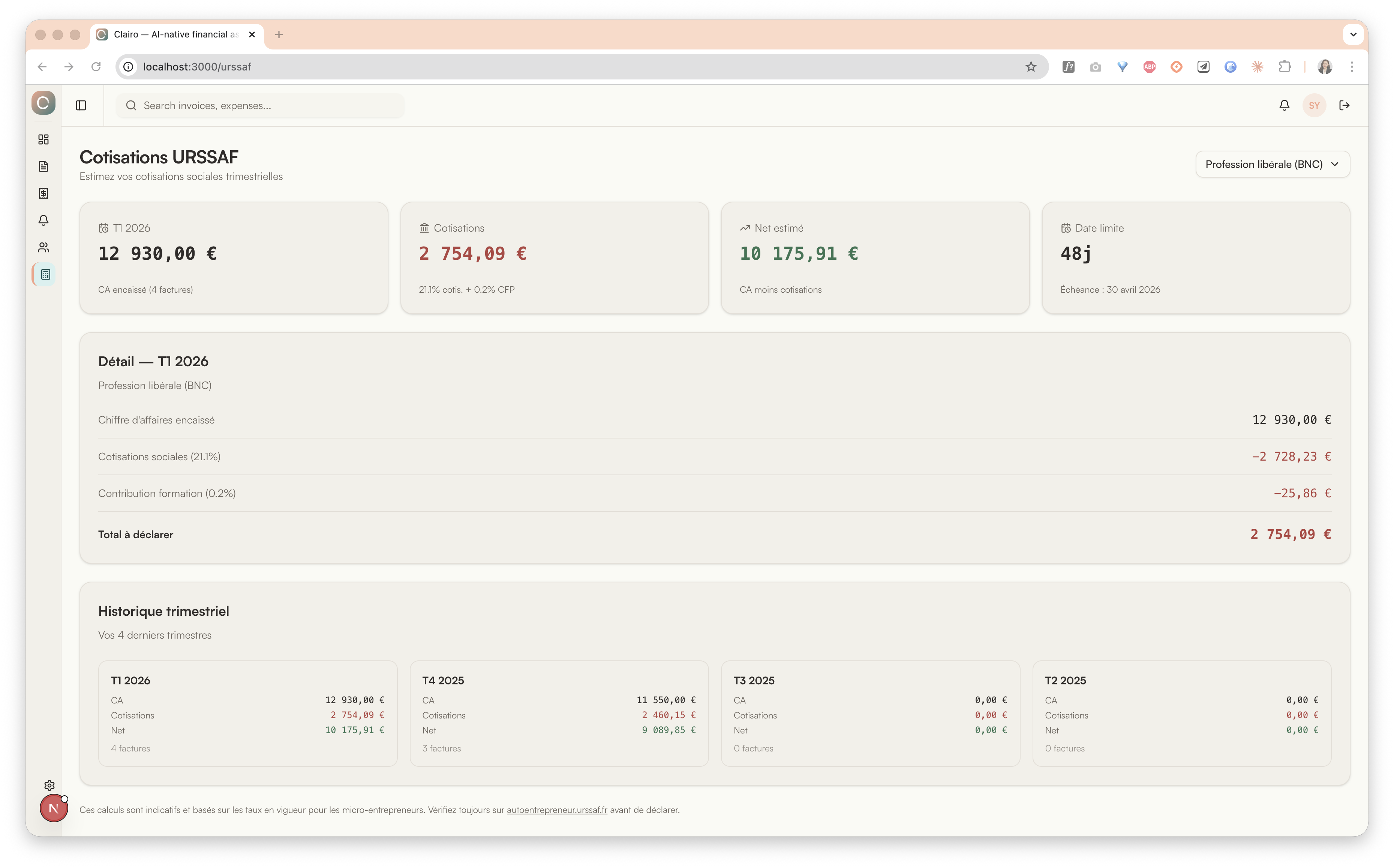Open a new browser tab
The width and height of the screenshot is (1394, 868).
(x=279, y=35)
